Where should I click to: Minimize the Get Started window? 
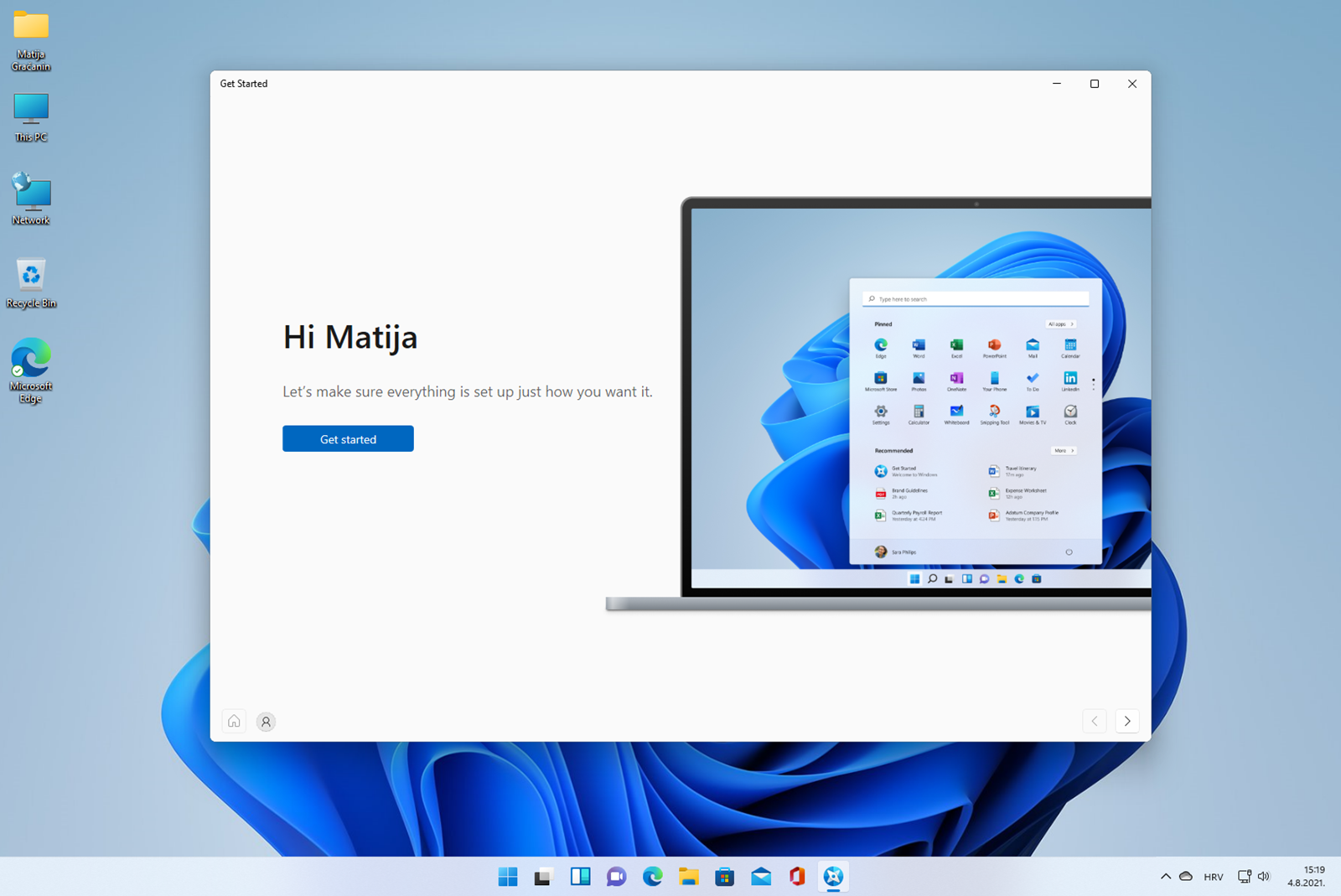click(1057, 84)
